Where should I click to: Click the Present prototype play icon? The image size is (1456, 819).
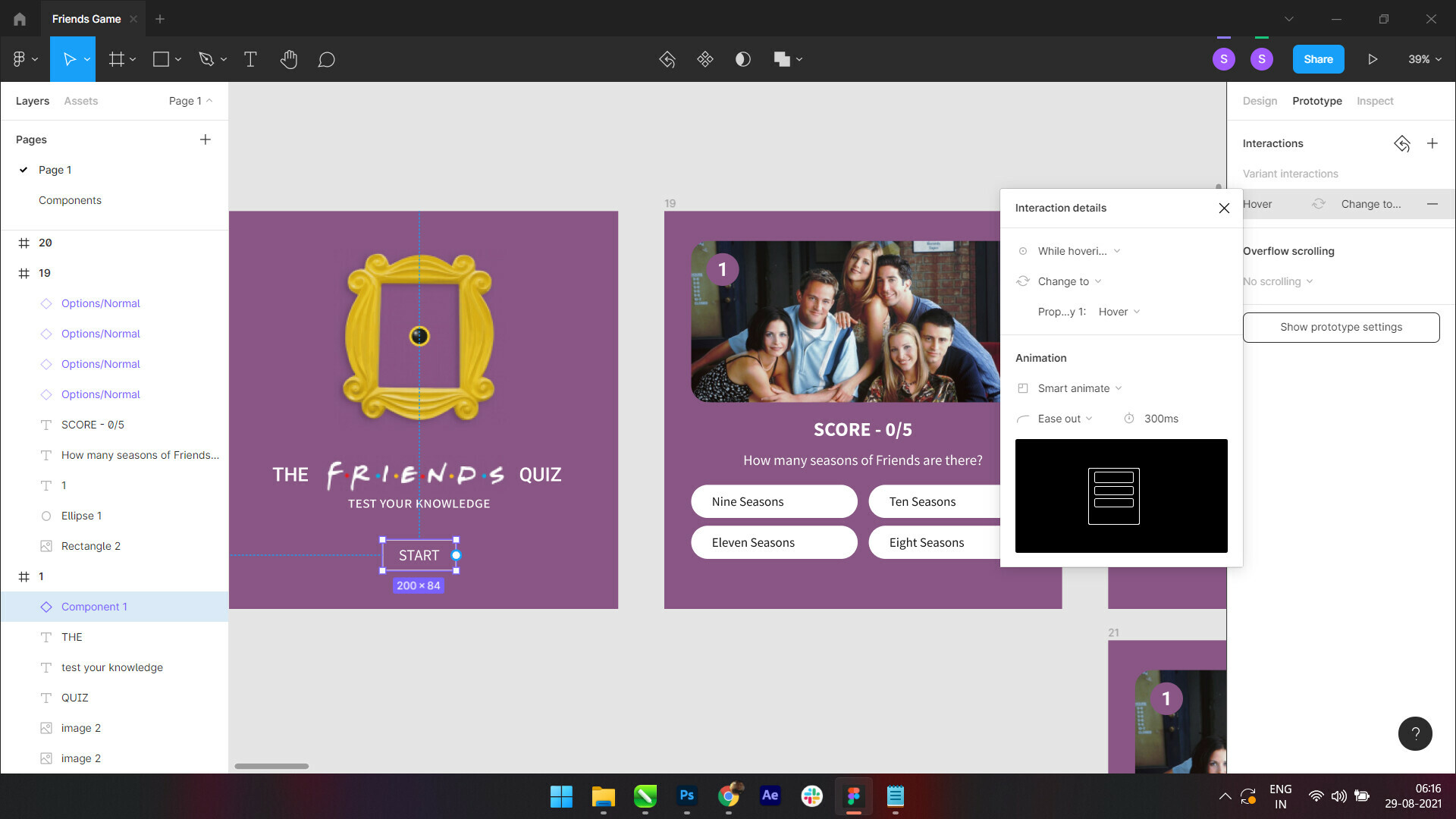click(1373, 59)
